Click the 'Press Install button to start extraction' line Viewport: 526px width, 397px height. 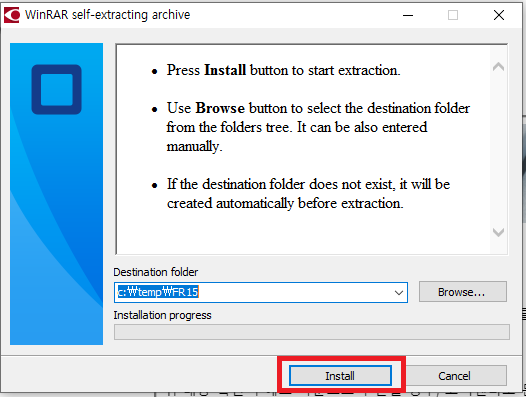[283, 70]
